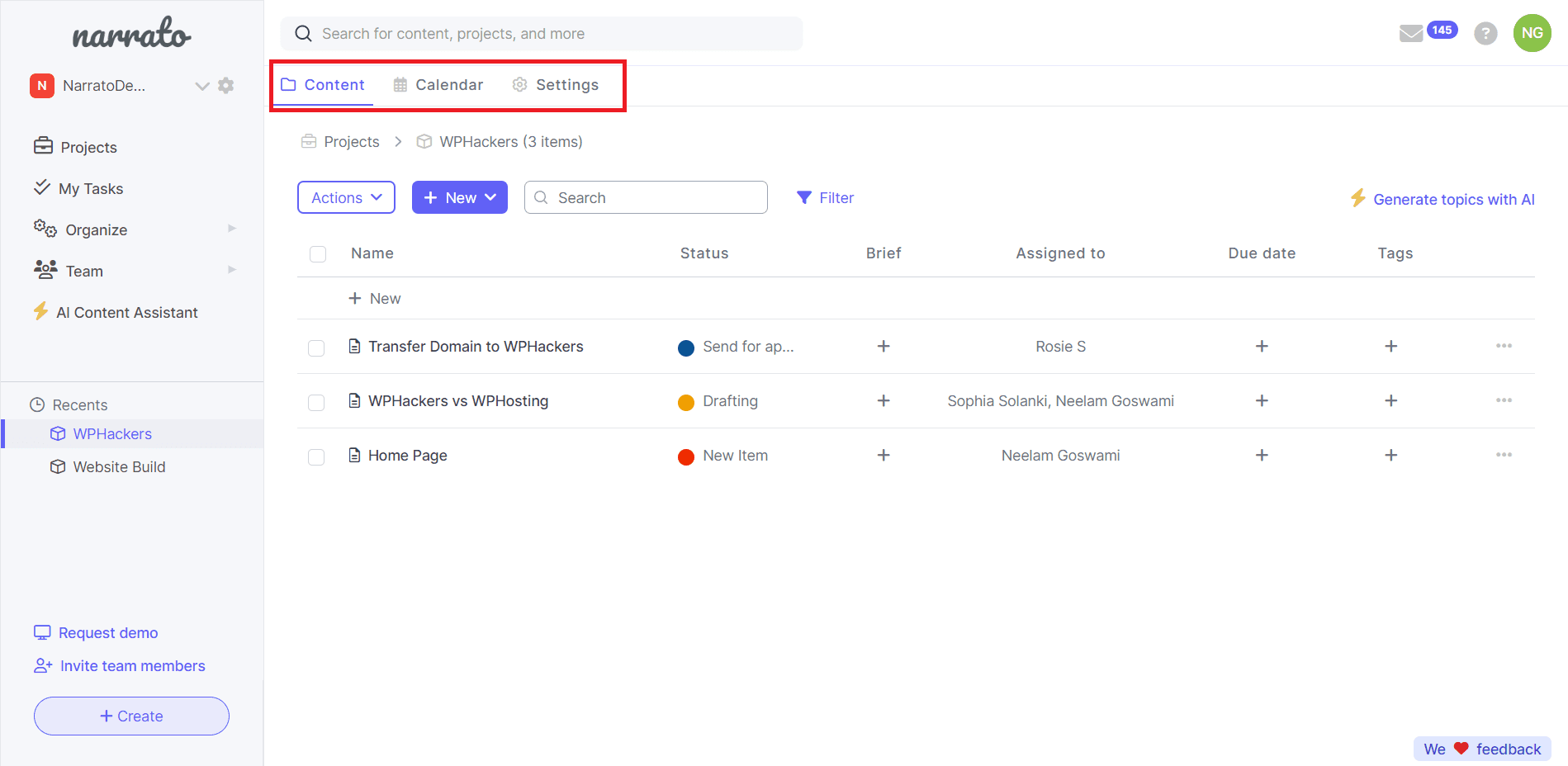Add due date for Transfer Domain to WPHackers
The image size is (1568, 766).
1261,347
